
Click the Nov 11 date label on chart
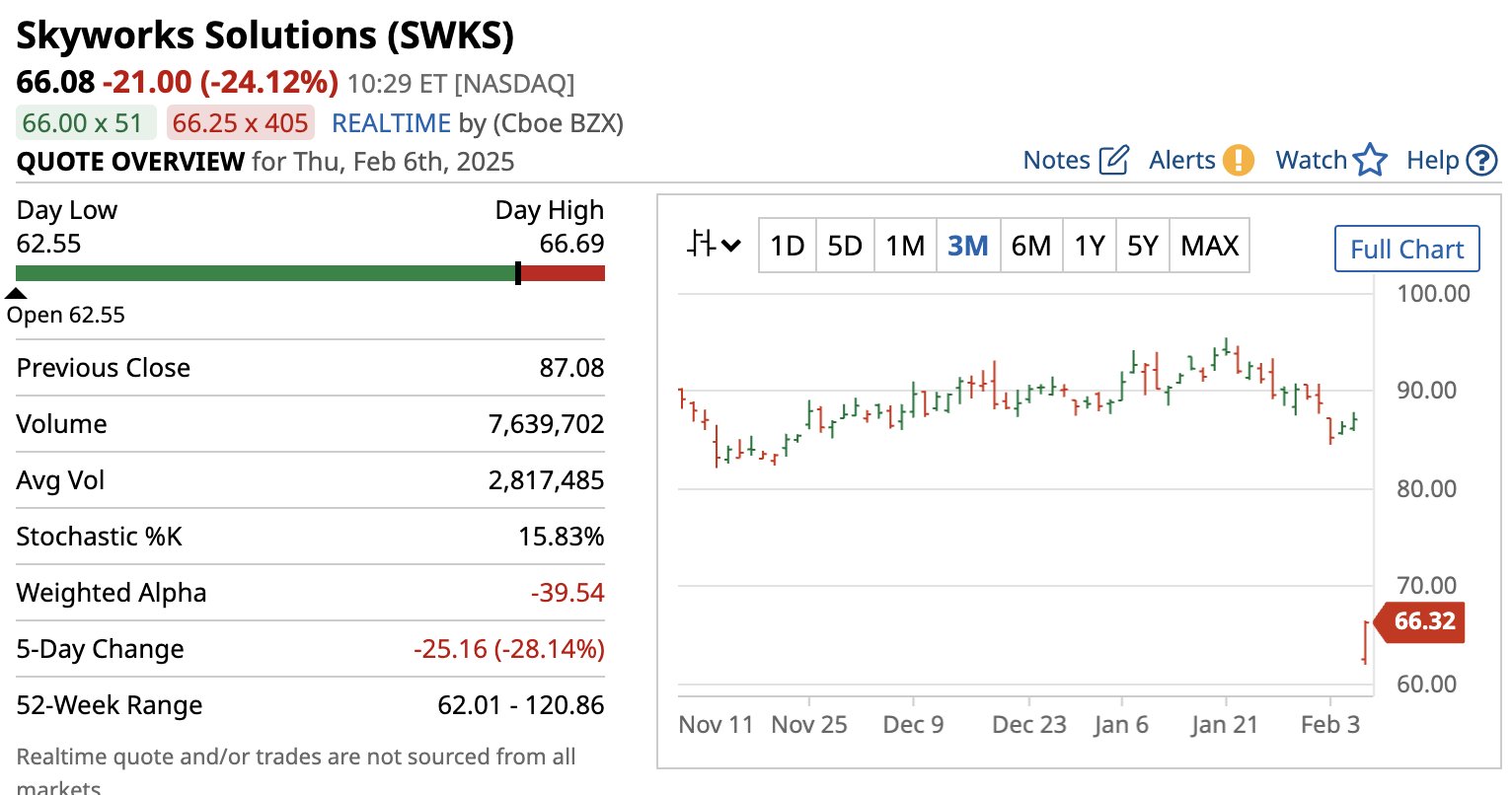coord(716,725)
